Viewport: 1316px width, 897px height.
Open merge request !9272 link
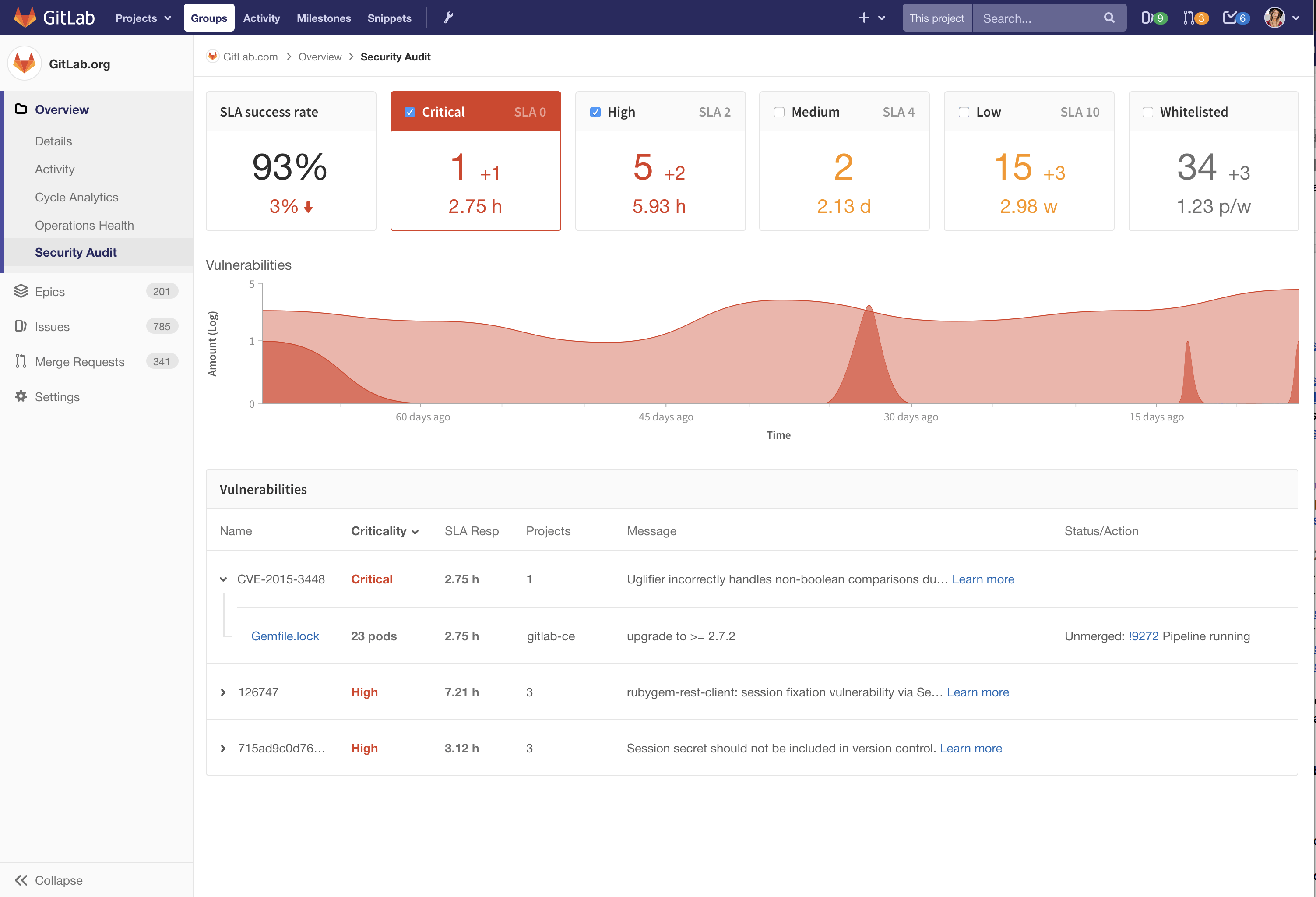coord(1143,636)
